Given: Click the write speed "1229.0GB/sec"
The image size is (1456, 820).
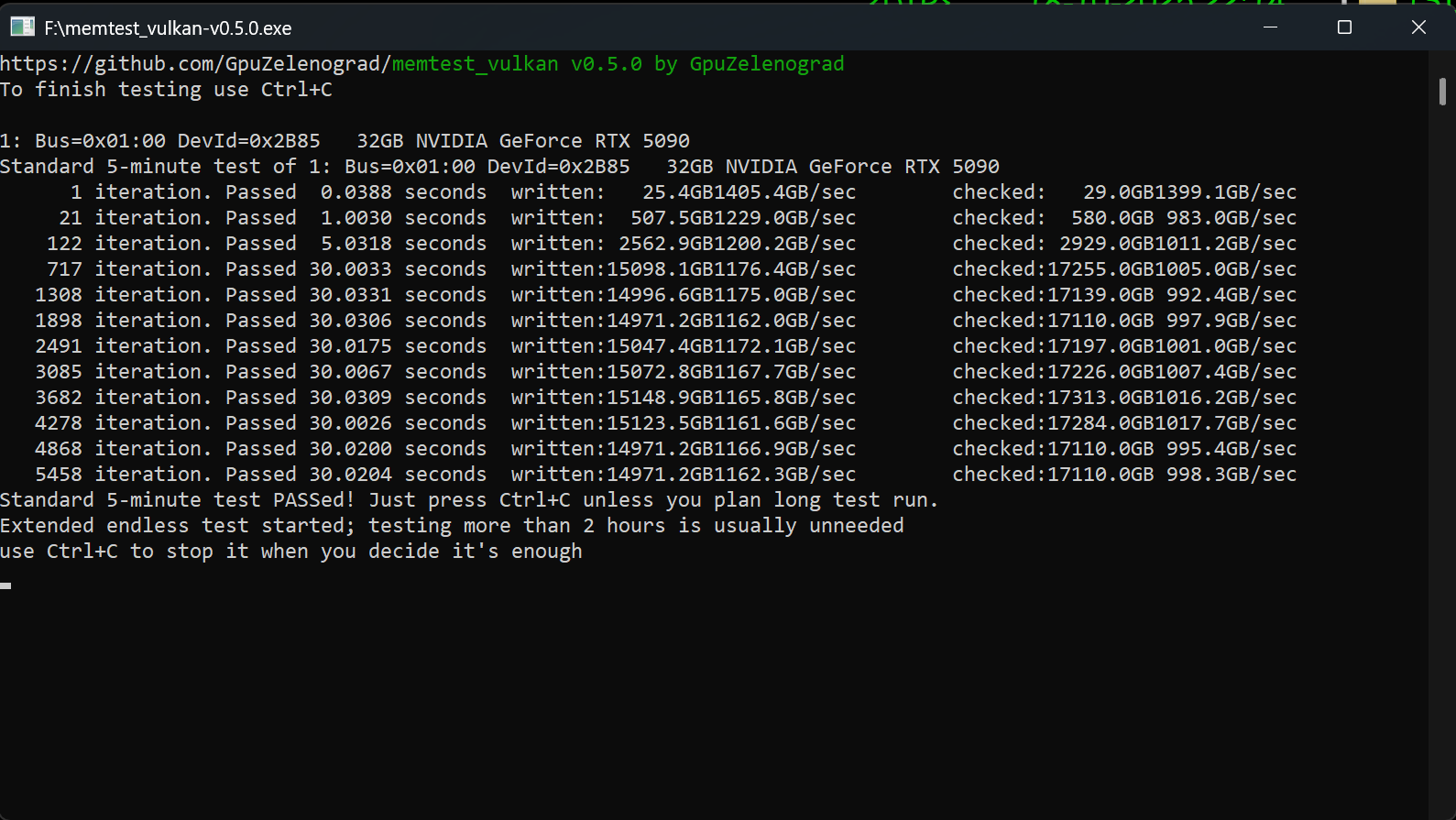Looking at the screenshot, I should pos(785,218).
